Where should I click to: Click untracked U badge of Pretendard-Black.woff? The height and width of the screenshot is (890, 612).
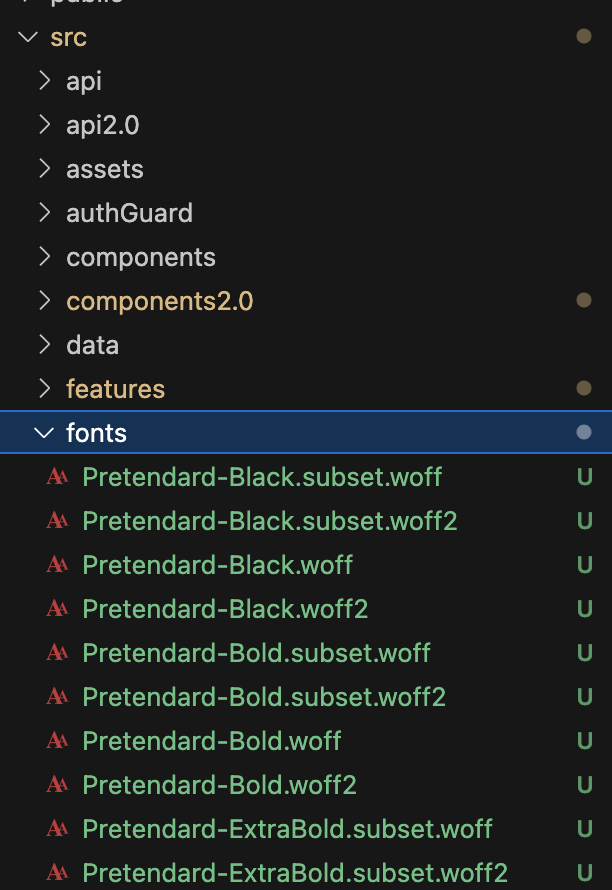point(585,565)
